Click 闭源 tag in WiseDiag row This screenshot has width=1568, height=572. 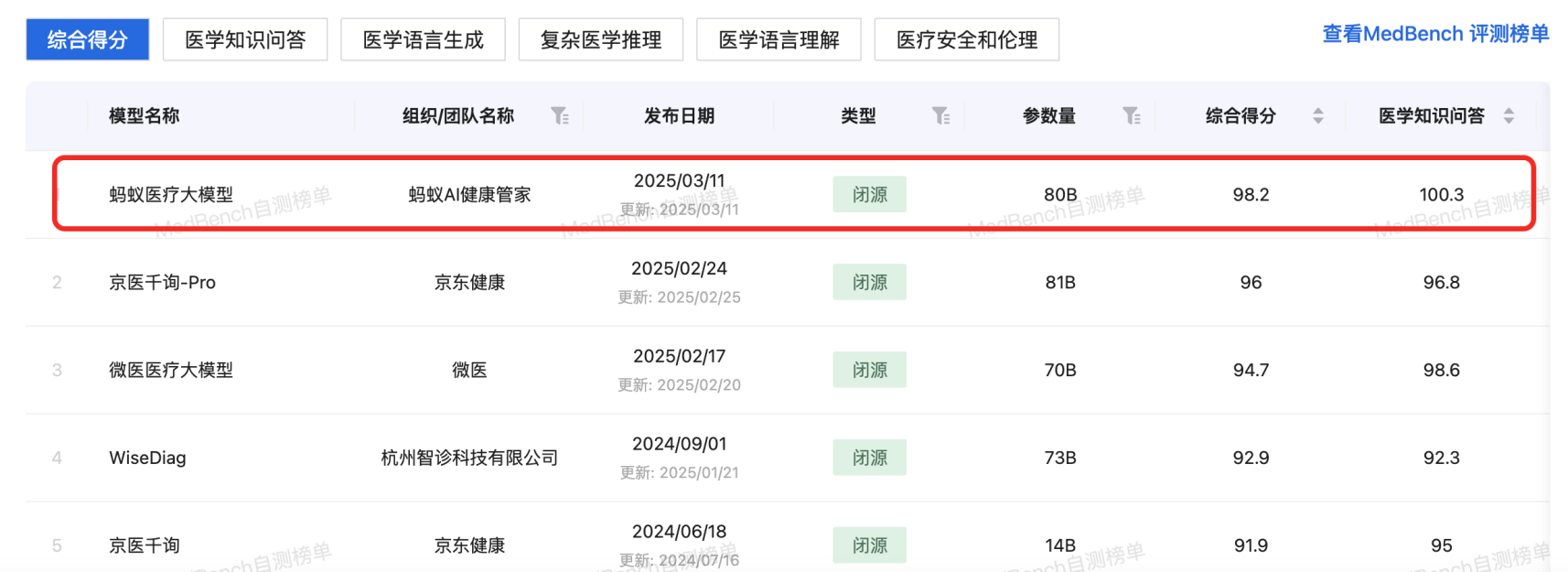pyautogui.click(x=869, y=458)
